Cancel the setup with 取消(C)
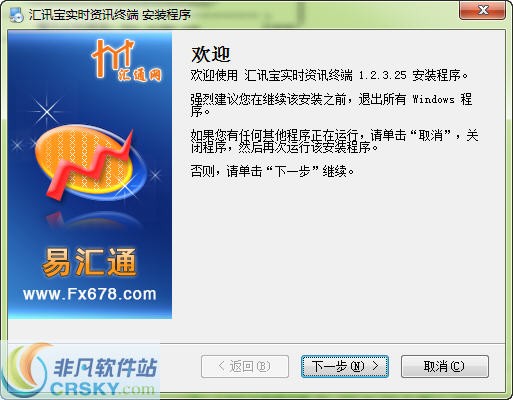 pyautogui.click(x=445, y=366)
